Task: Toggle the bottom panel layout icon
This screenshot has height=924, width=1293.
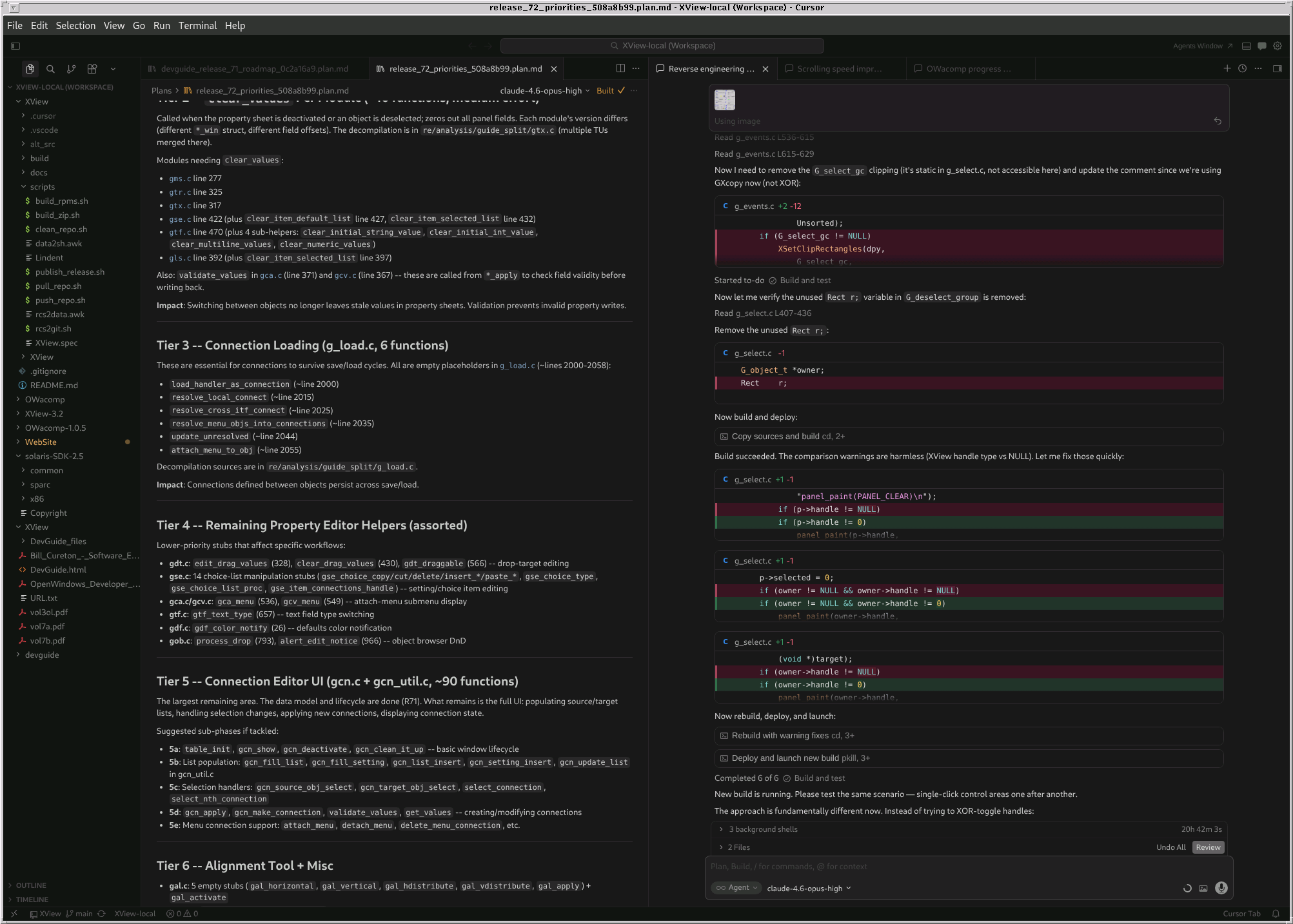Action: pyautogui.click(x=1246, y=46)
